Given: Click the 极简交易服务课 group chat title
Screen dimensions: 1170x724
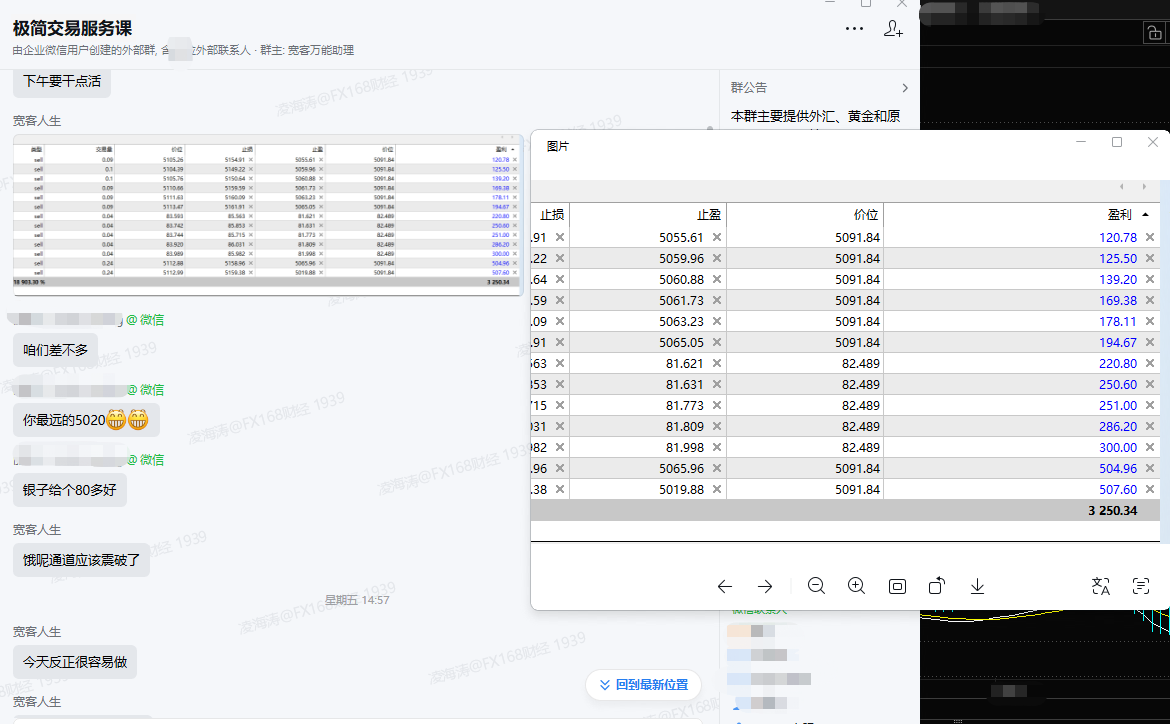Looking at the screenshot, I should point(72,29).
